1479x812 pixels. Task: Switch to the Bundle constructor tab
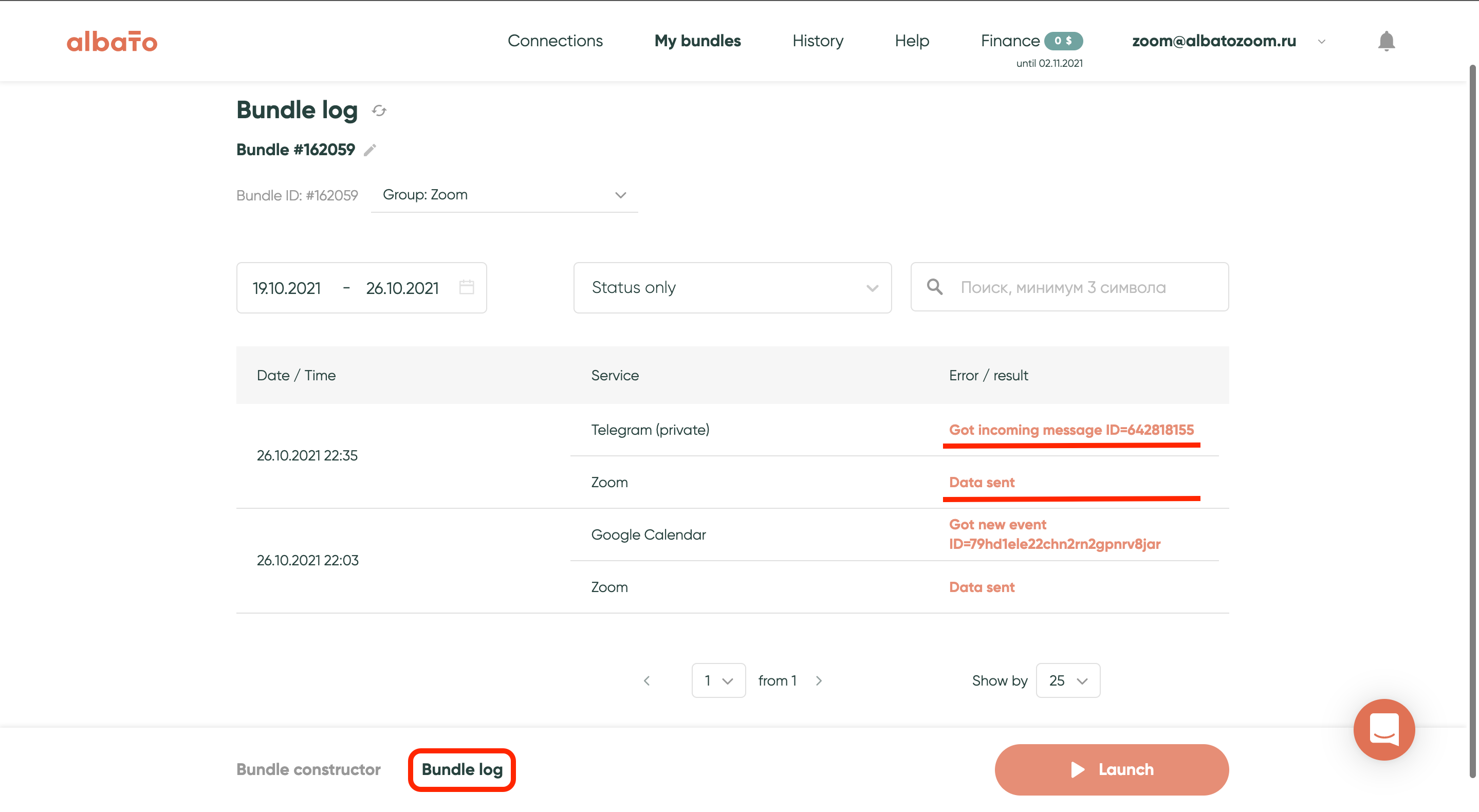[308, 769]
